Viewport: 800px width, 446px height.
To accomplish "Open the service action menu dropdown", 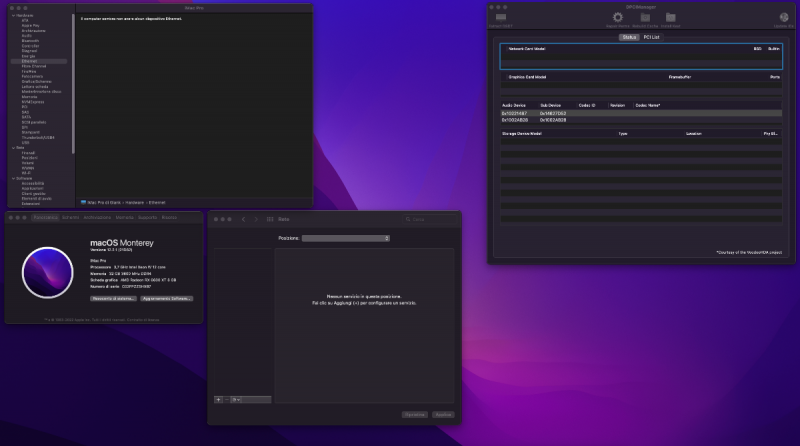I will coord(236,400).
